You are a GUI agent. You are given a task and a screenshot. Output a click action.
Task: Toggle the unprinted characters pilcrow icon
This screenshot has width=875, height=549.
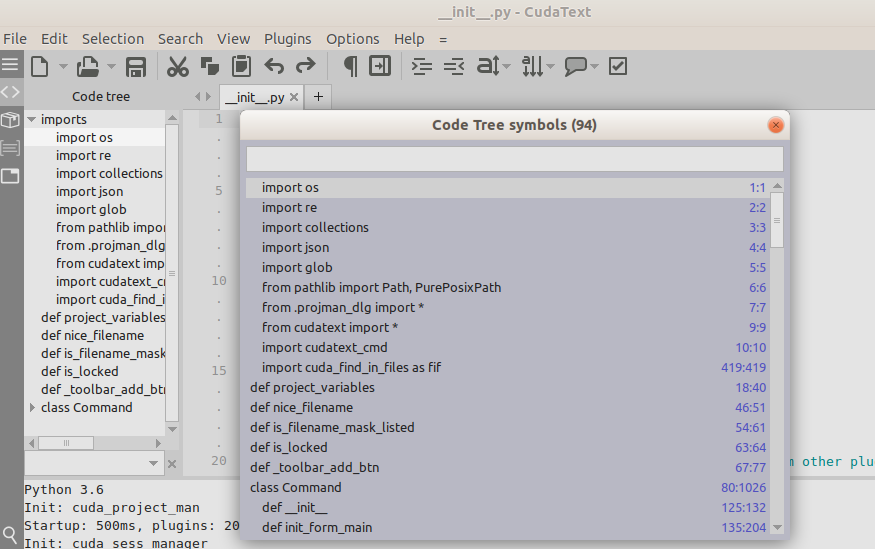click(350, 67)
